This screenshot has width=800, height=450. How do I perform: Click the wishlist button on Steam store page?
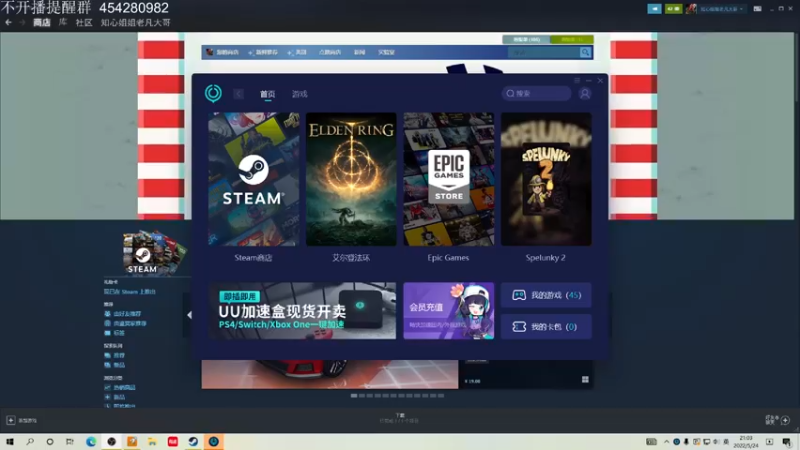(526, 39)
